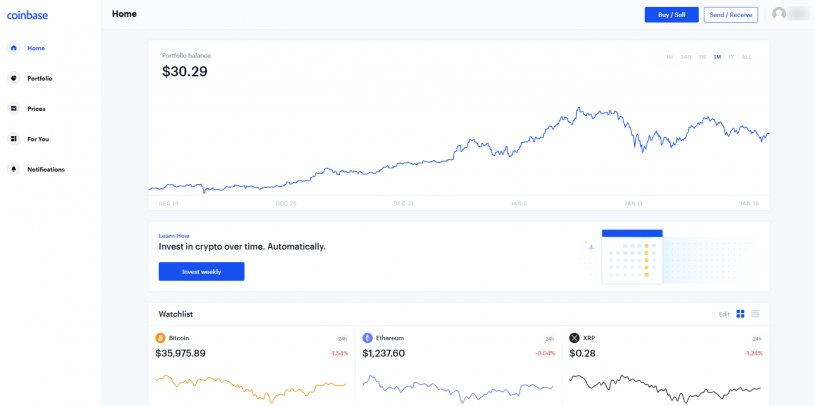Image resolution: width=815 pixels, height=406 pixels.
Task: Click the Portfolio balance label
Action: 187,56
